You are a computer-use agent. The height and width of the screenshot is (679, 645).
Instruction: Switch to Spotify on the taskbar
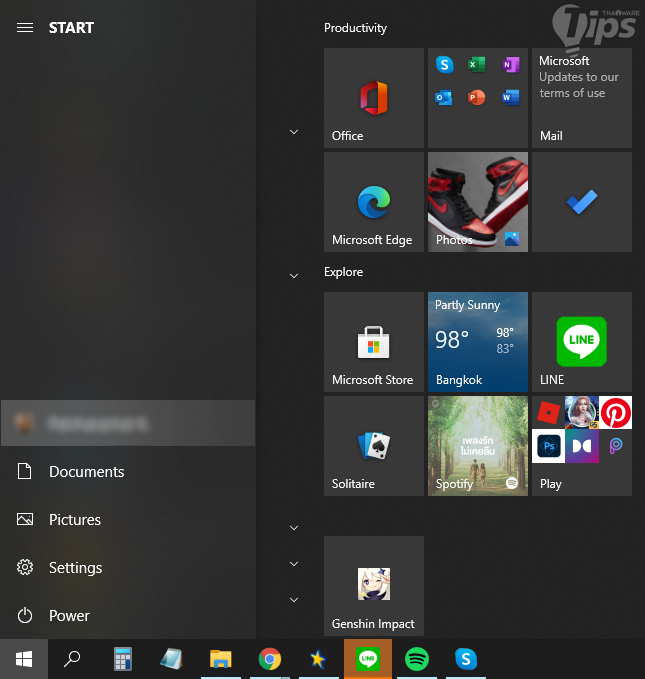(417, 659)
